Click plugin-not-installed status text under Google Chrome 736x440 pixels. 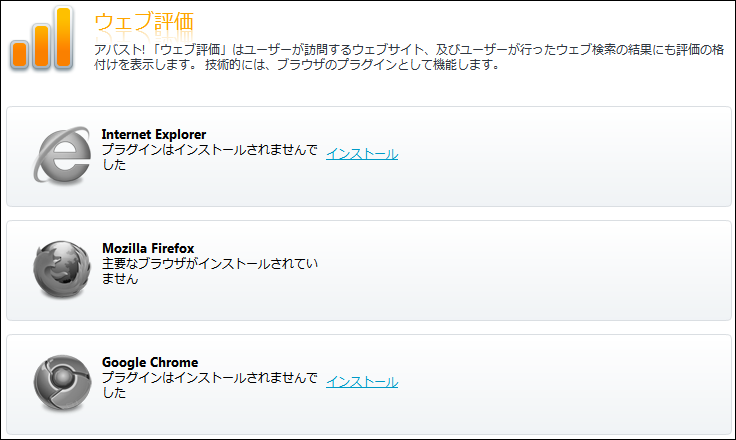(x=209, y=378)
